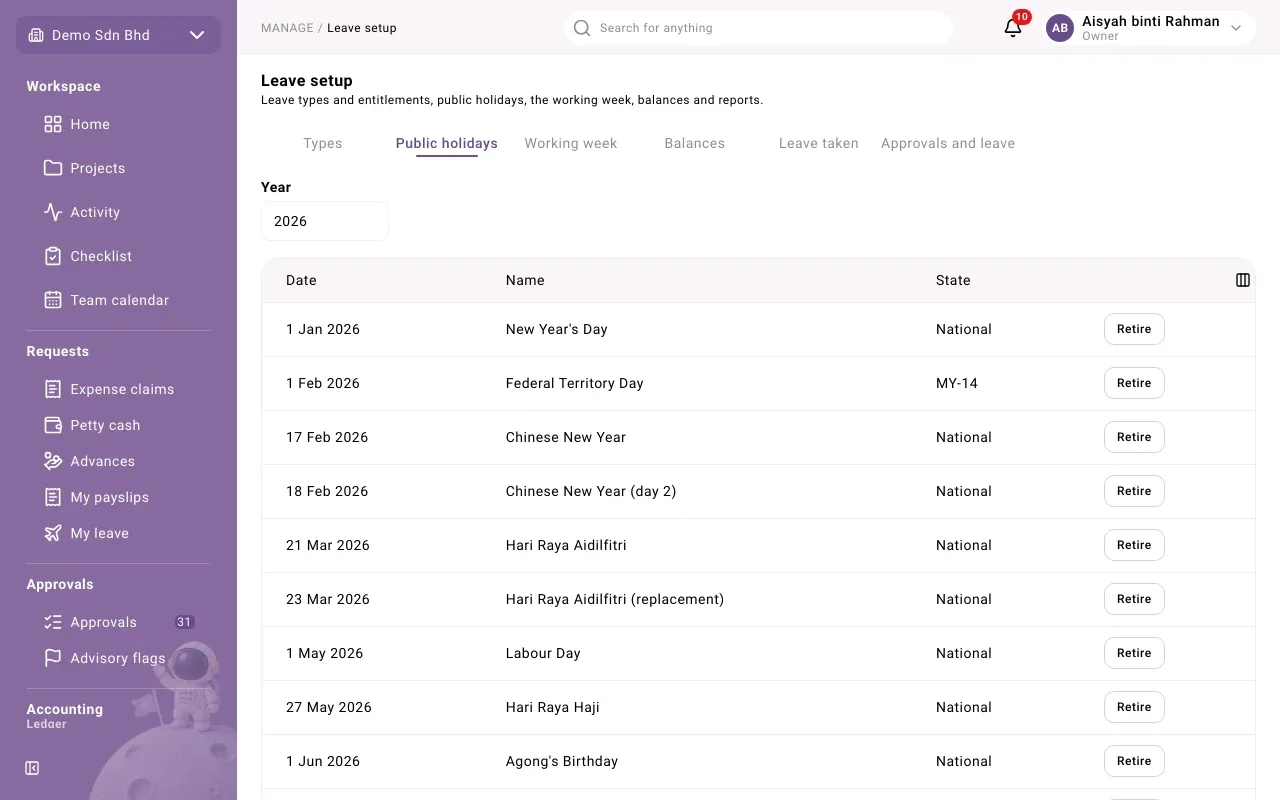Open the Year 2026 selector
Image resolution: width=1280 pixels, height=800 pixels.
[324, 221]
